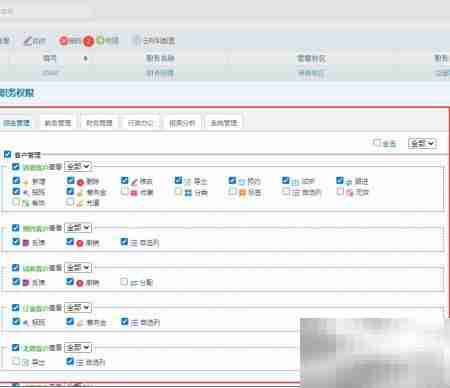Select the leftmost active tab in the permission tabs
Viewport: 450px width, 388px height.
tap(17, 123)
